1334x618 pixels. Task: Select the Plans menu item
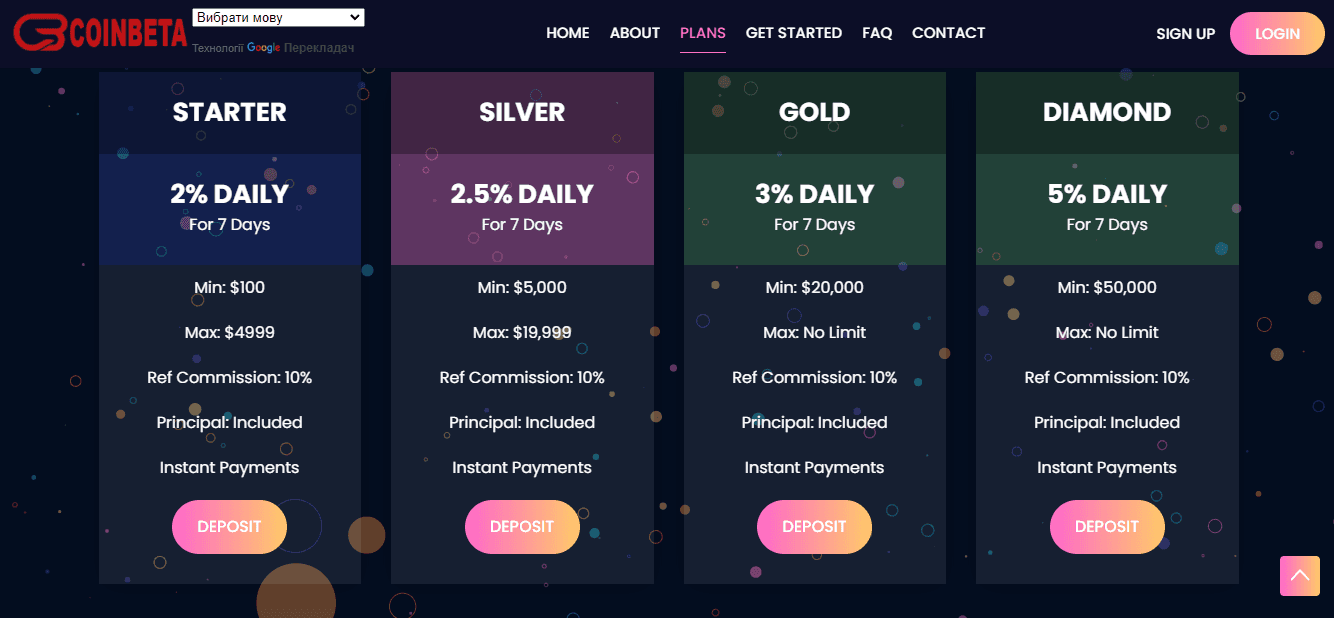click(703, 33)
